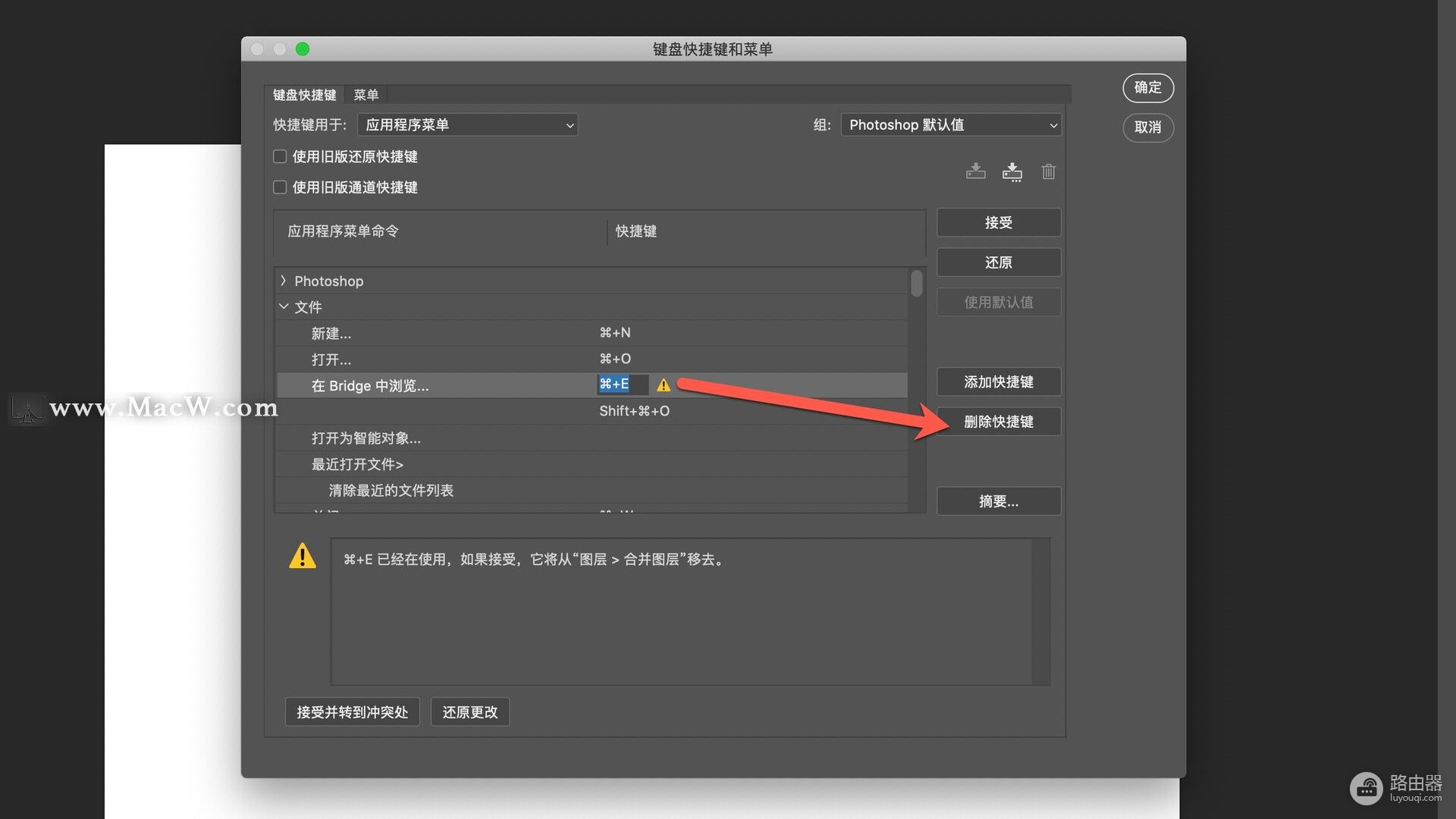Switch to the 键盘快捷键 tab
The width and height of the screenshot is (1456, 819).
coord(304,95)
